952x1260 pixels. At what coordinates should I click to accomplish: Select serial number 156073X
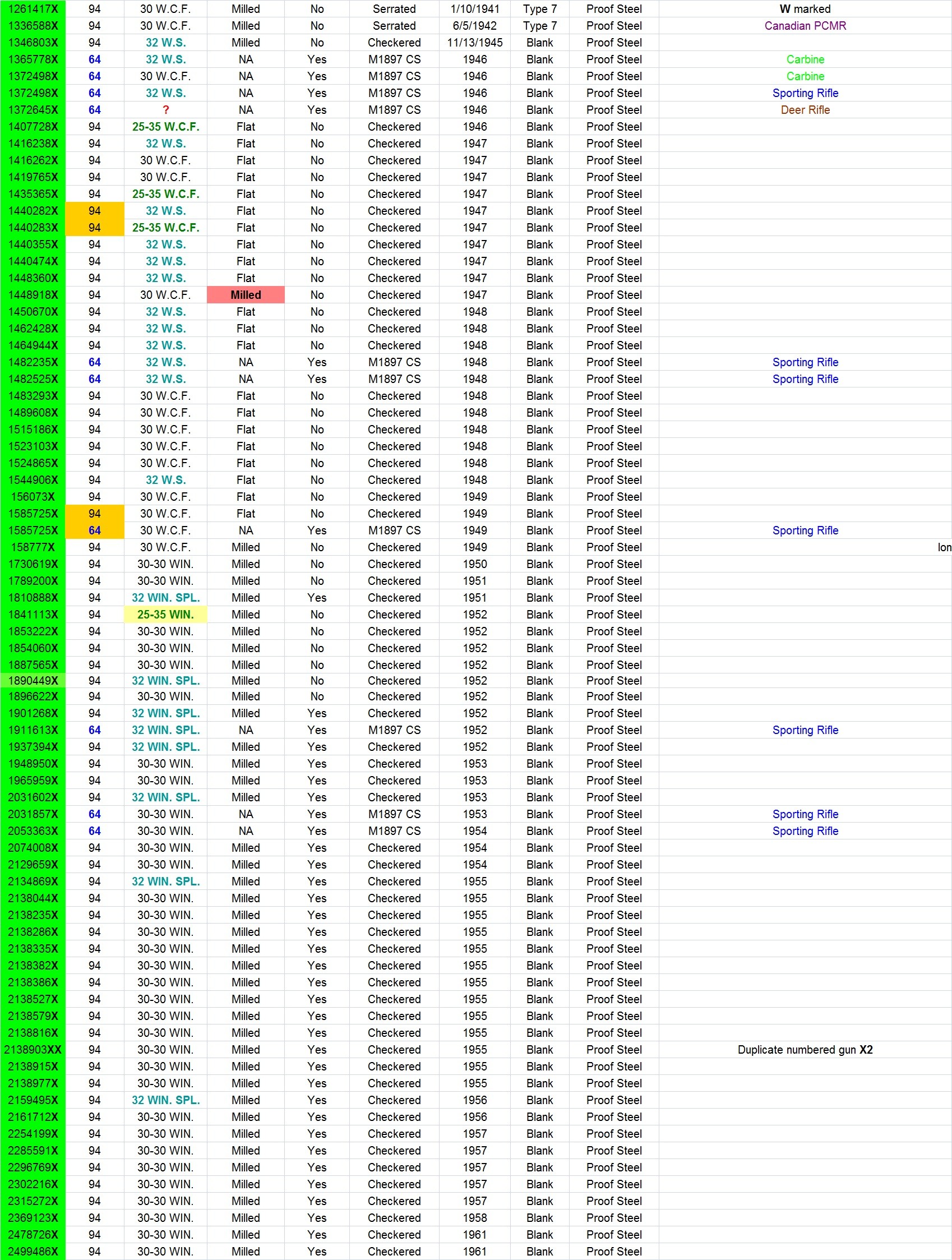coord(33,497)
